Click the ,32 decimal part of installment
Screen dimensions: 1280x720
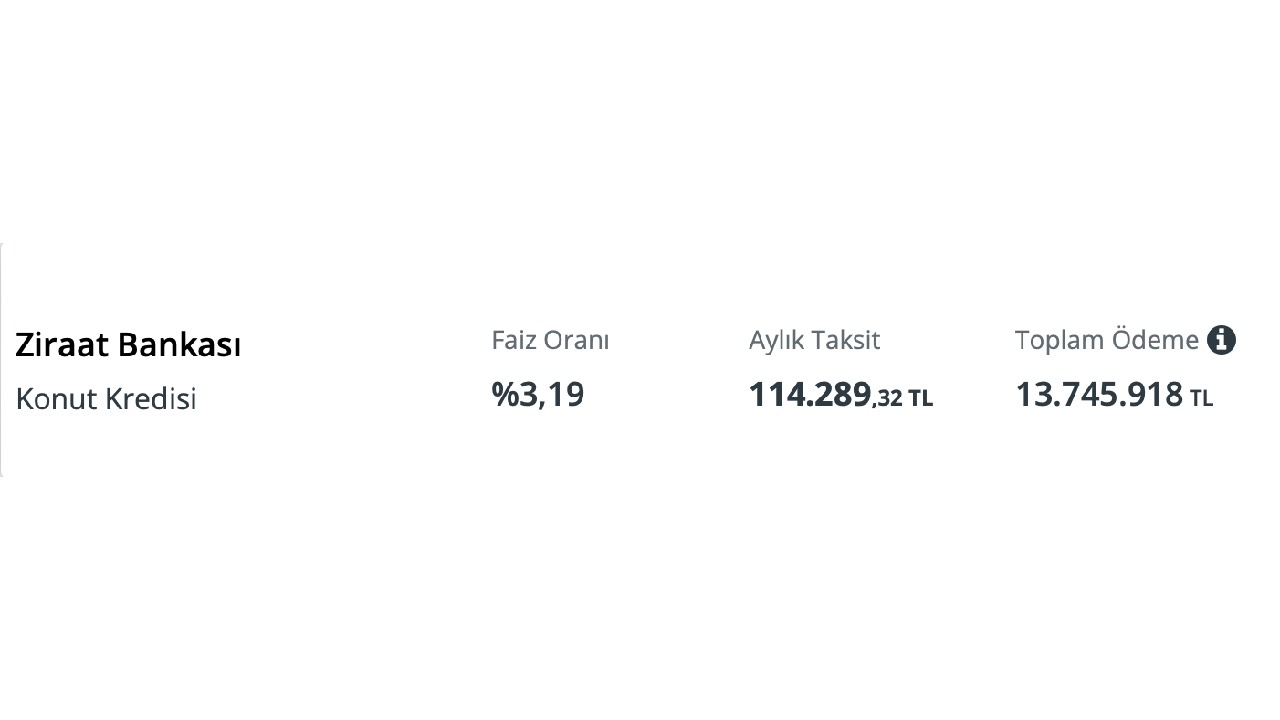click(887, 399)
